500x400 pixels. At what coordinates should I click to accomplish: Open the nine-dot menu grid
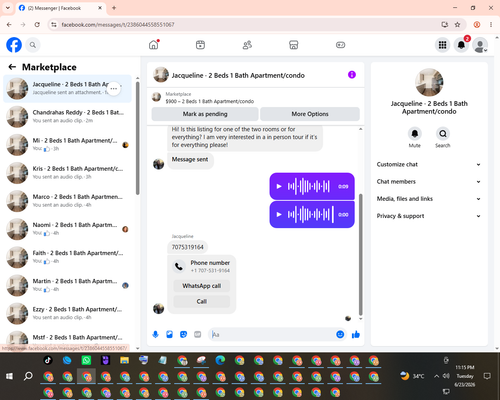[442, 45]
